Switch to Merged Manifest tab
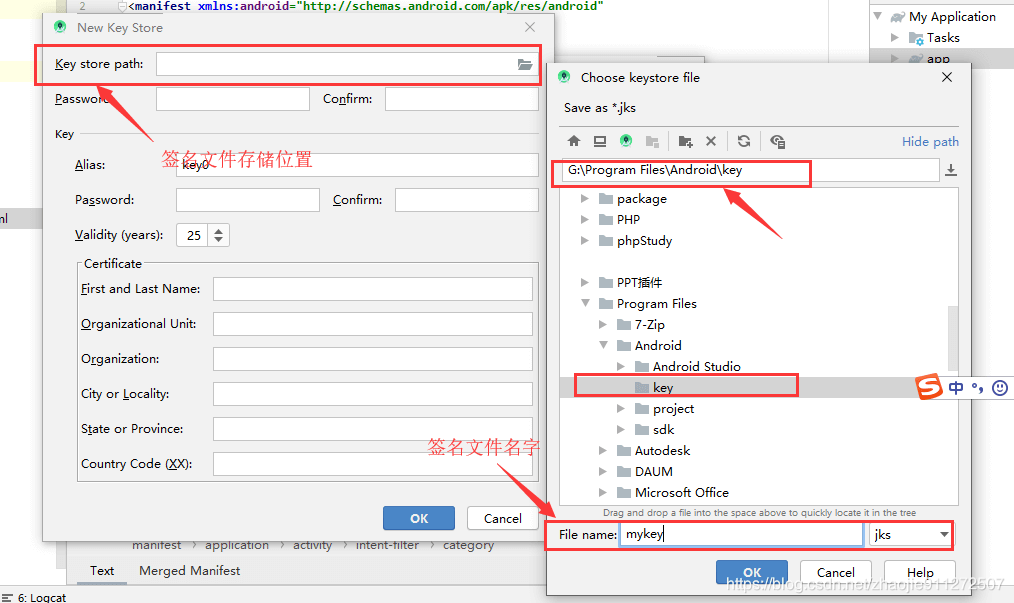Image resolution: width=1014 pixels, height=603 pixels. pyautogui.click(x=189, y=571)
